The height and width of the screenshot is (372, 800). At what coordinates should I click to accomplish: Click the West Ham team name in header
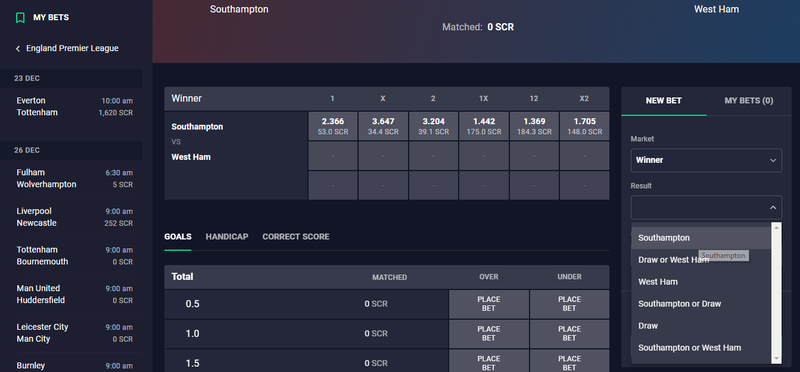pos(716,9)
